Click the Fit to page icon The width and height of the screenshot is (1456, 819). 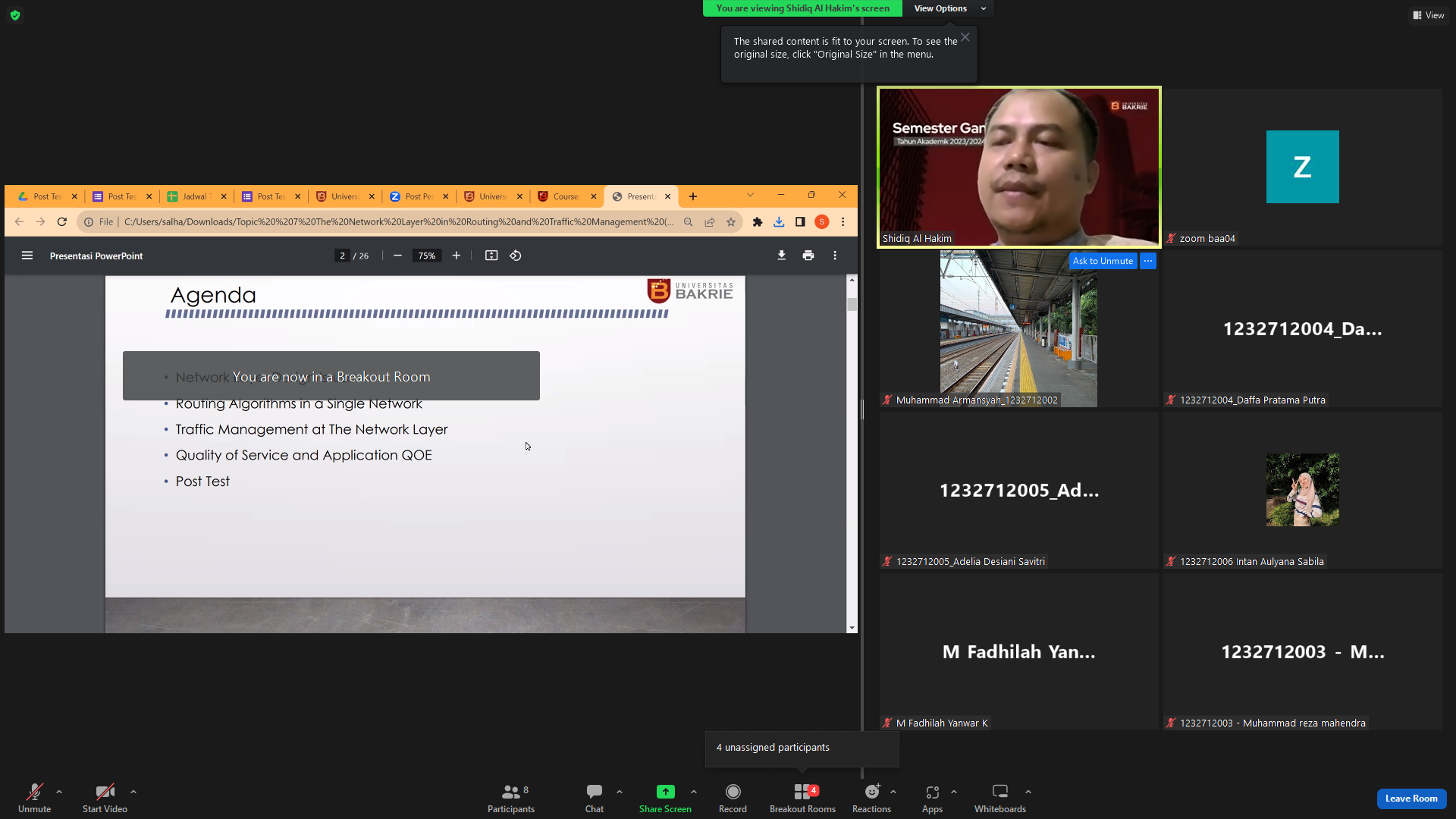(x=491, y=256)
